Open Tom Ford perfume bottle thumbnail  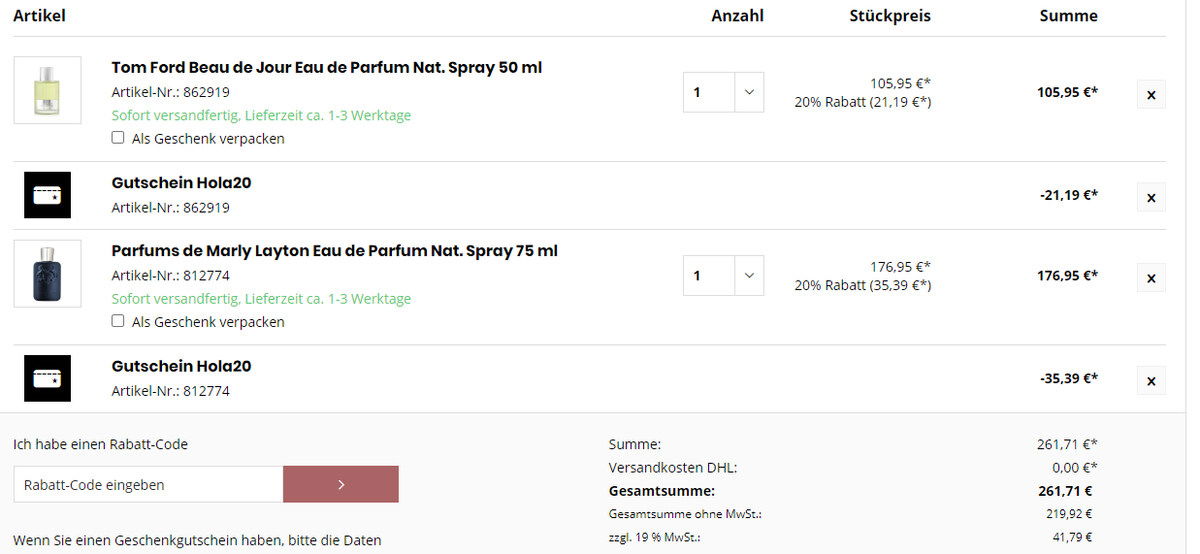pyautogui.click(x=48, y=90)
